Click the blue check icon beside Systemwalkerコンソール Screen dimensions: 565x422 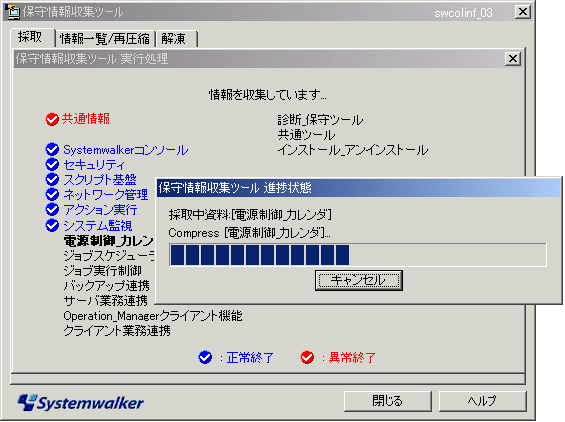coord(52,149)
